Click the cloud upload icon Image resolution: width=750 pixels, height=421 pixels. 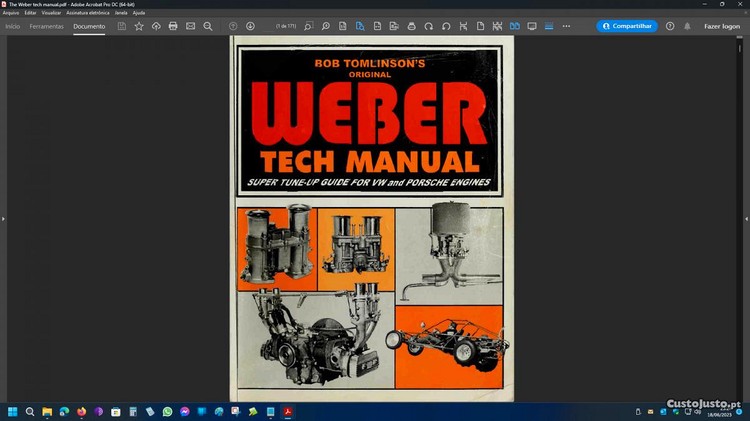tap(156, 26)
